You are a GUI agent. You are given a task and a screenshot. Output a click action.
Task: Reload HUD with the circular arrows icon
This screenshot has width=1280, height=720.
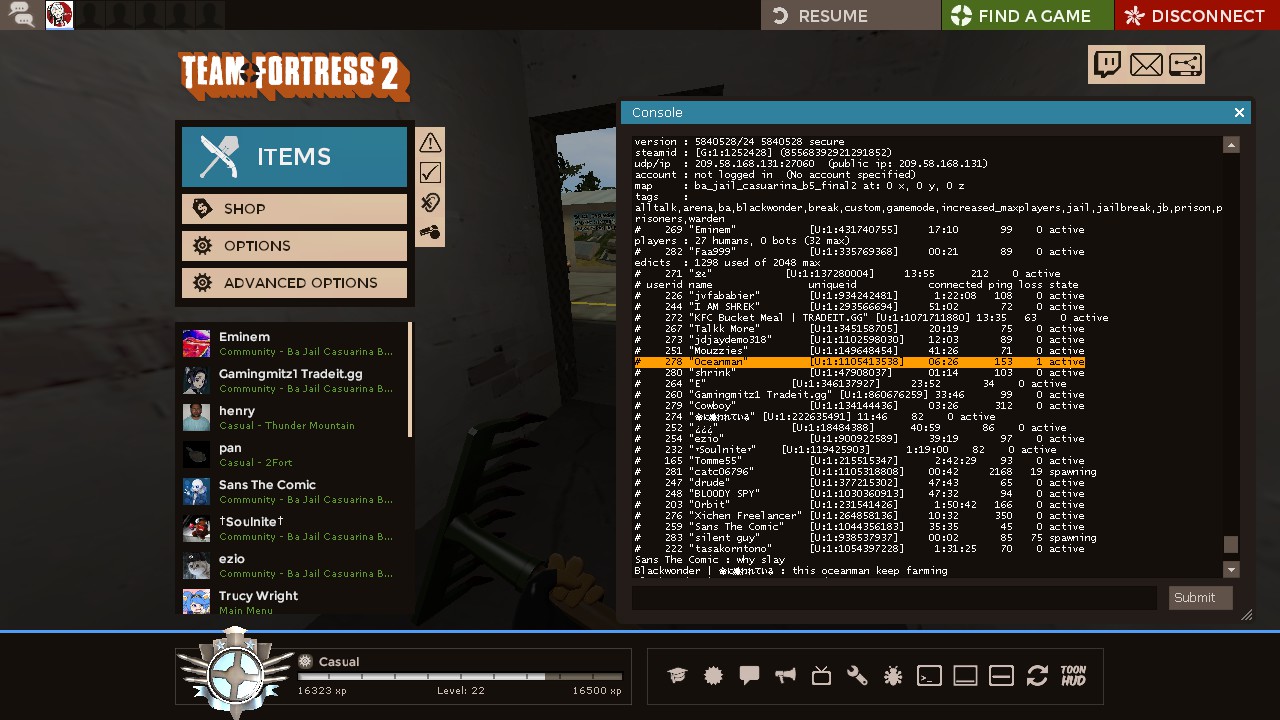[1037, 676]
